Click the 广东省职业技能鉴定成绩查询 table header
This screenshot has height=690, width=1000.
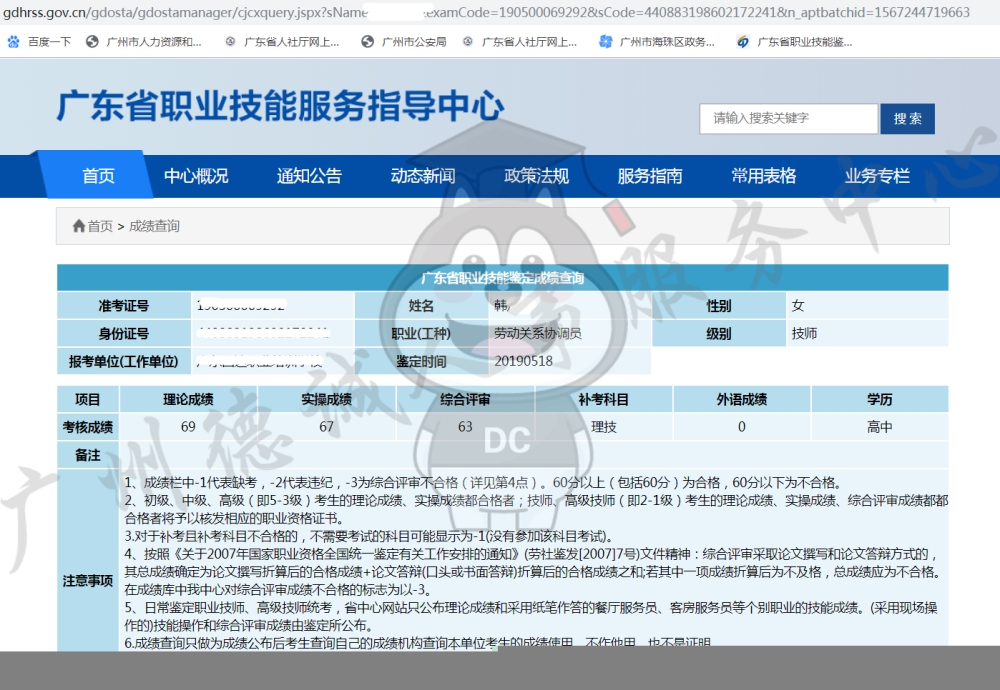(x=503, y=278)
